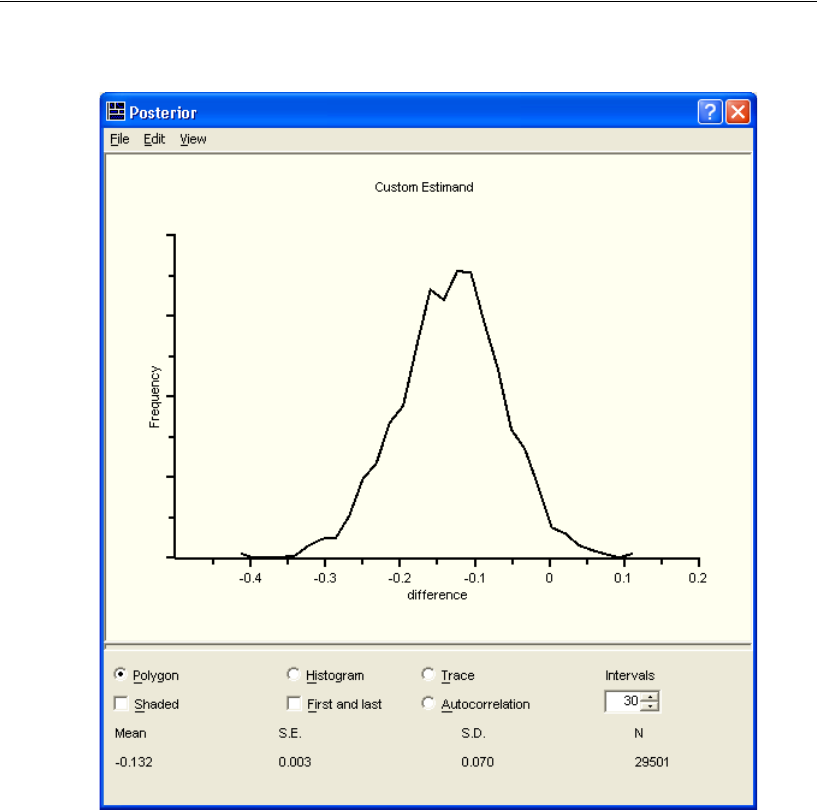Click the 0.2 x-axis tick label
This screenshot has height=810, width=817.
click(698, 578)
